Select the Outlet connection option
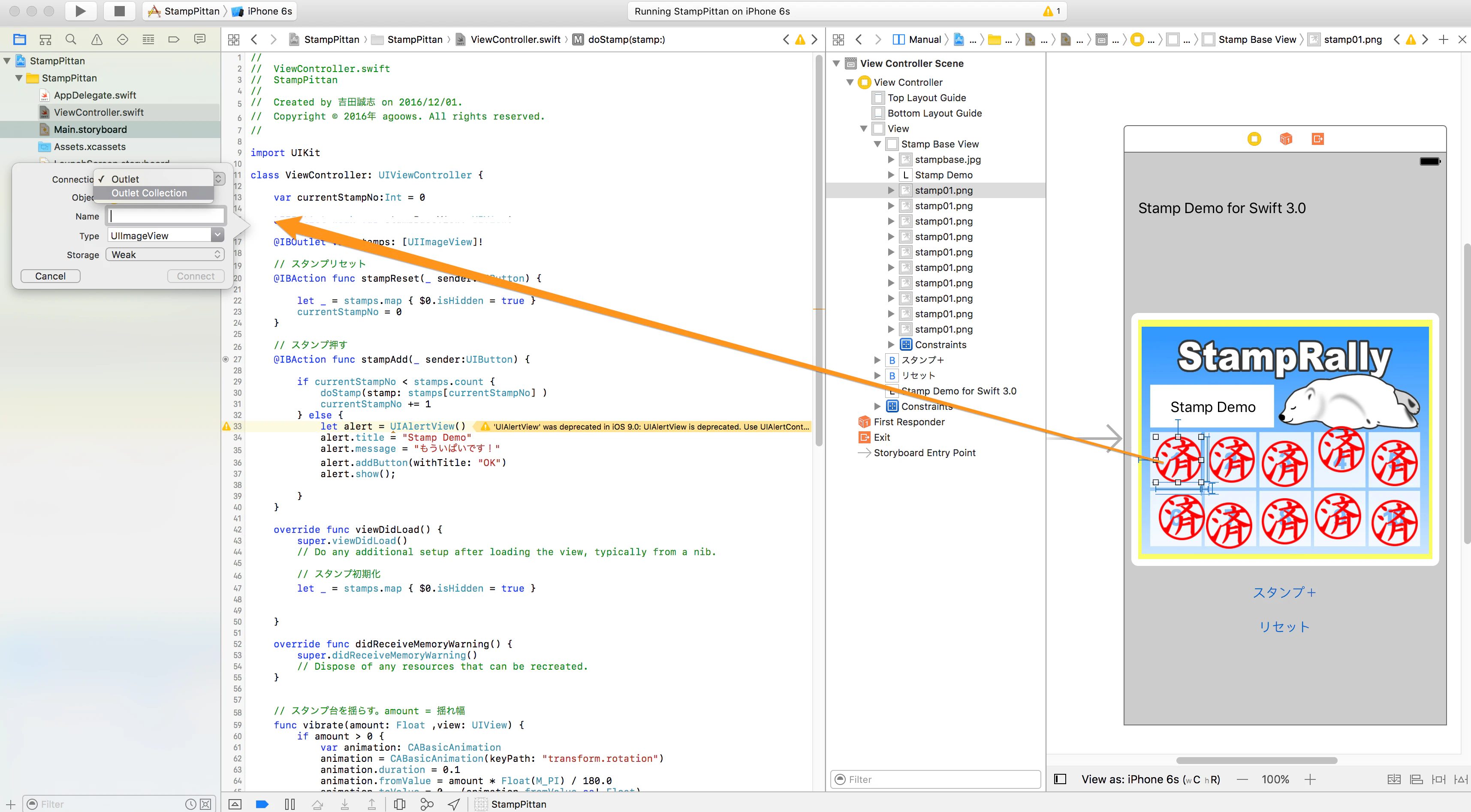This screenshot has height=812, width=1471. pos(125,179)
